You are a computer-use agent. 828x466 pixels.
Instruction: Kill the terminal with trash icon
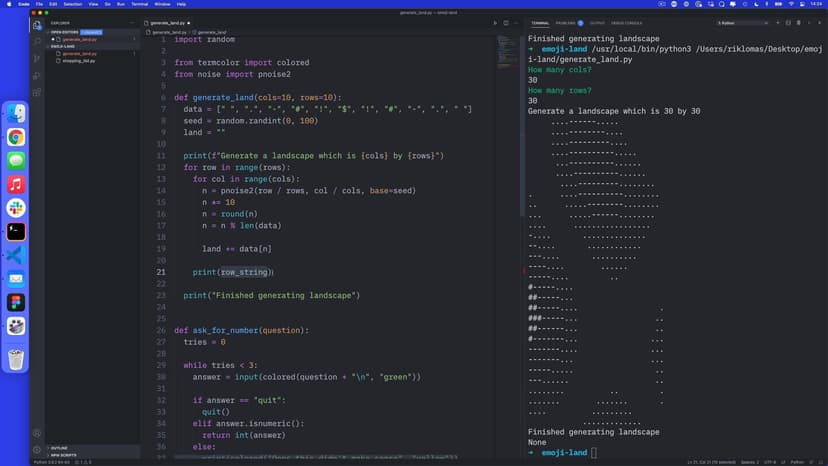pos(797,22)
